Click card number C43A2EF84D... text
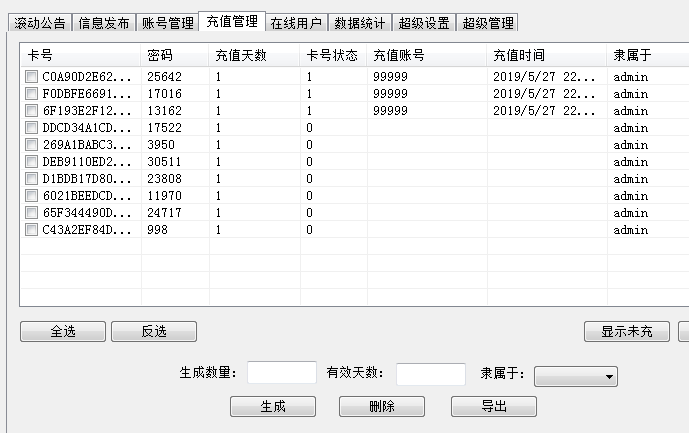 (87, 230)
